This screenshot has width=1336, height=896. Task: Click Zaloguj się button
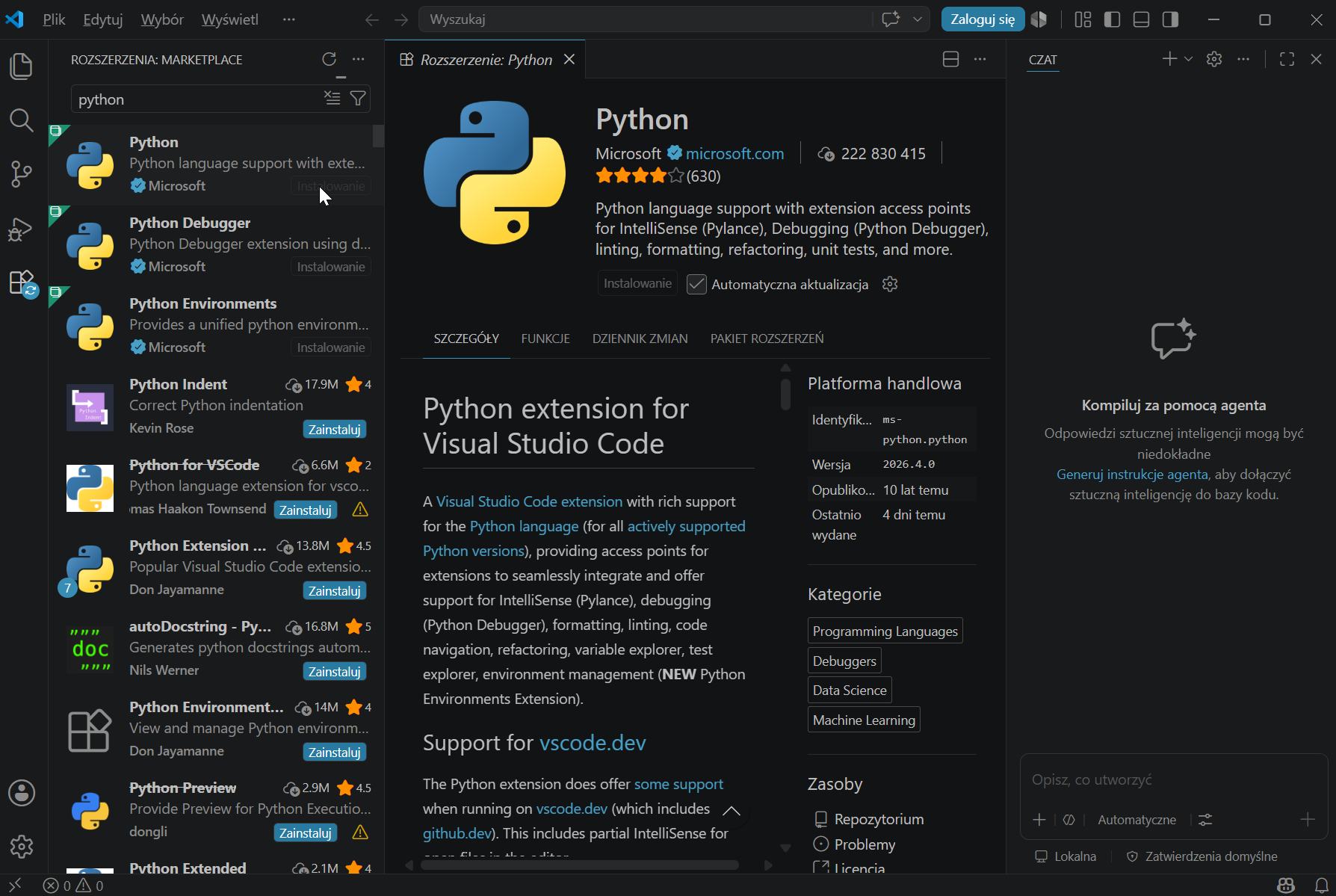click(x=983, y=19)
